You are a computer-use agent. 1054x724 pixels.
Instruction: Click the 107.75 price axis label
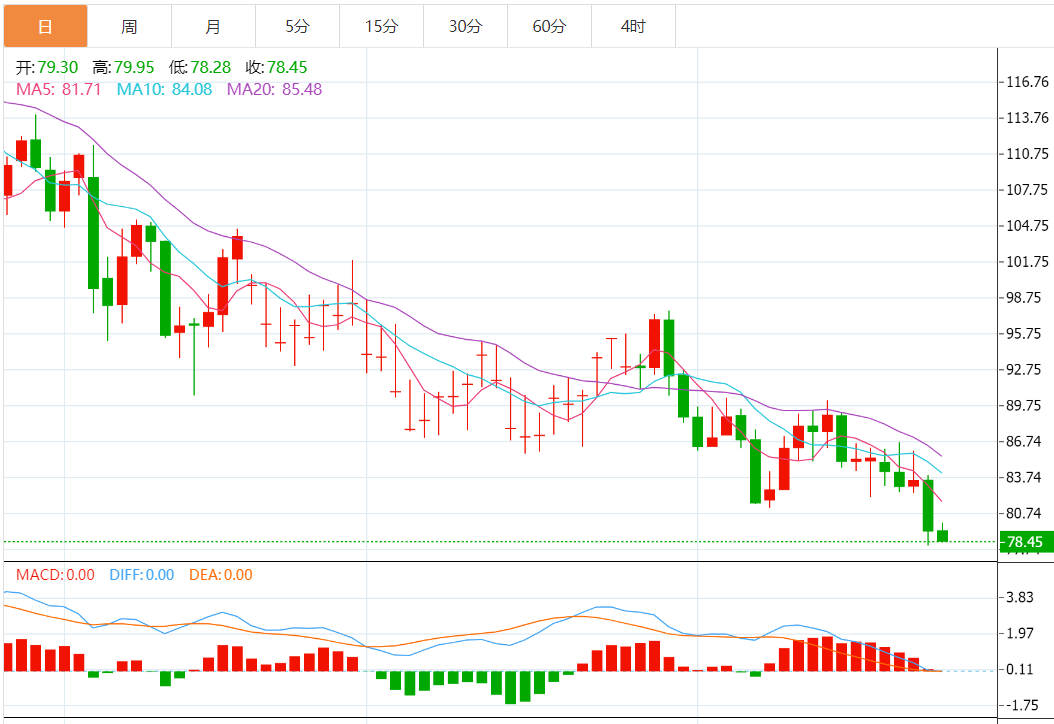(x=1027, y=190)
